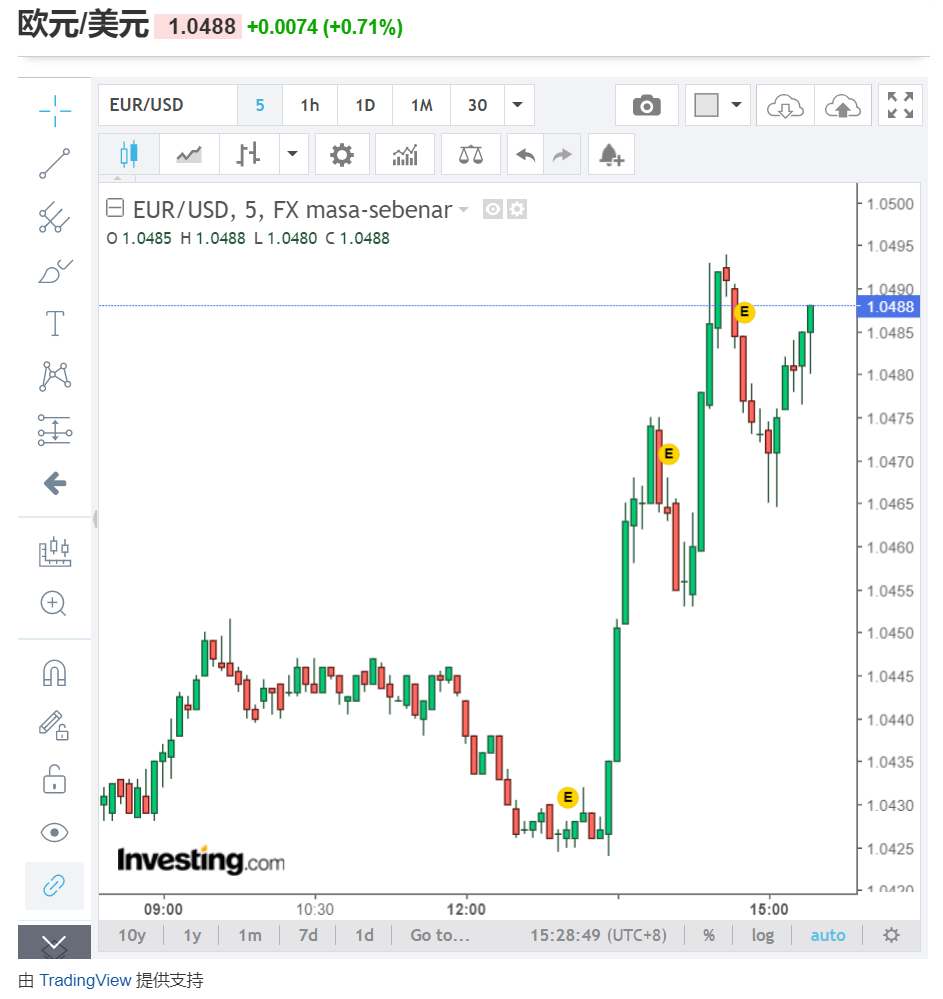Click the E event marker near 1.0488
The height and width of the screenshot is (999, 943).
744,312
